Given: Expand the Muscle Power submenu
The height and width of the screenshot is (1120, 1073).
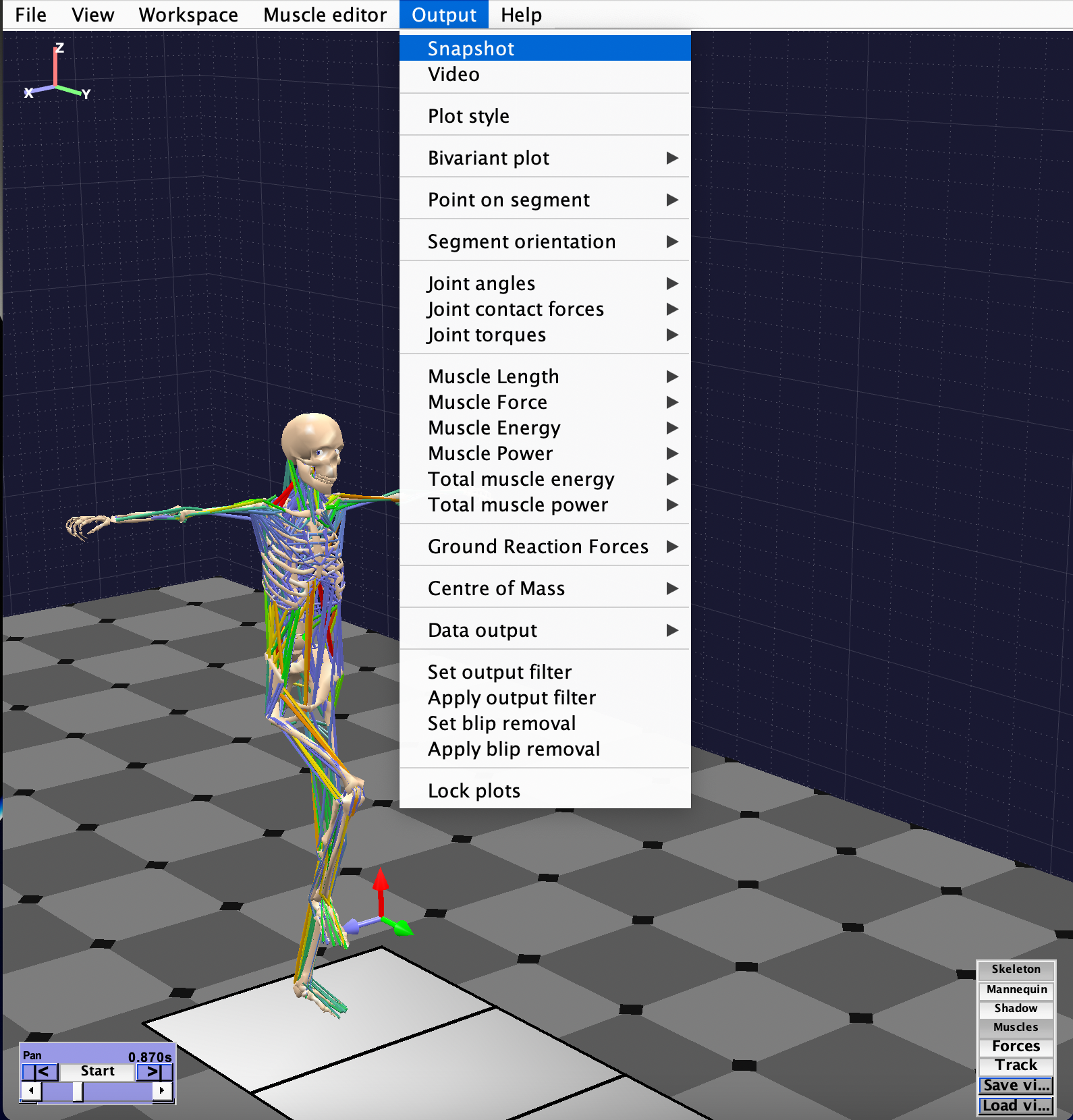Looking at the screenshot, I should coord(545,453).
